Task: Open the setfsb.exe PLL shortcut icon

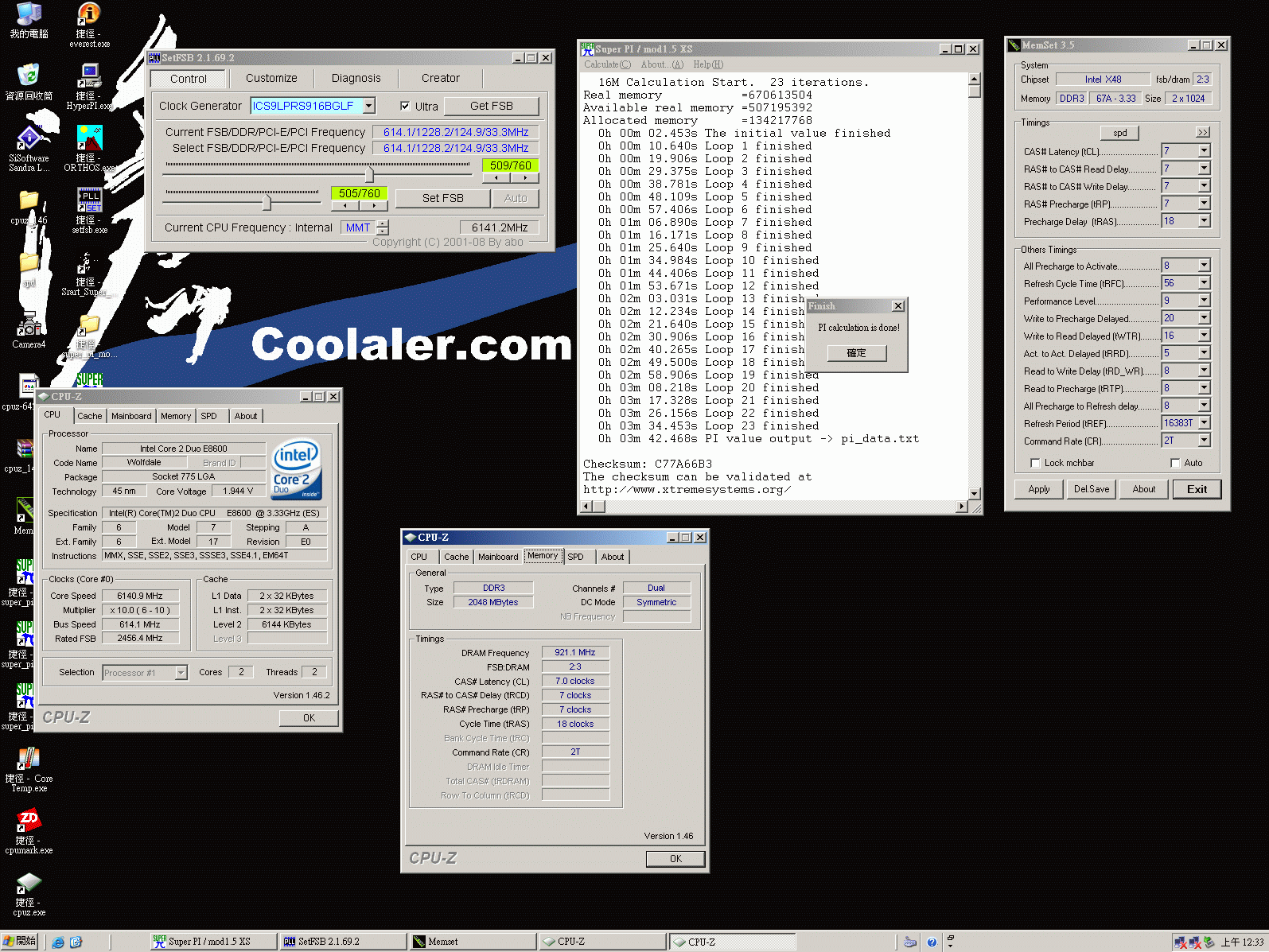Action: coord(89,200)
